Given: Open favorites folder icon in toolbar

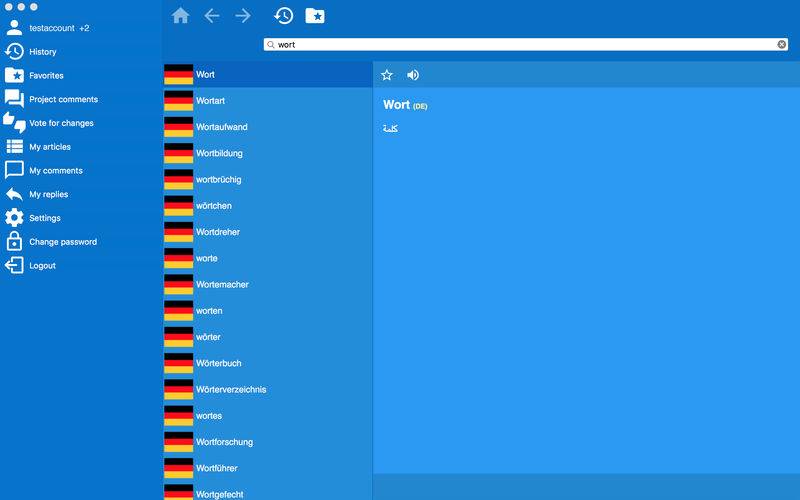Looking at the screenshot, I should click(x=315, y=16).
